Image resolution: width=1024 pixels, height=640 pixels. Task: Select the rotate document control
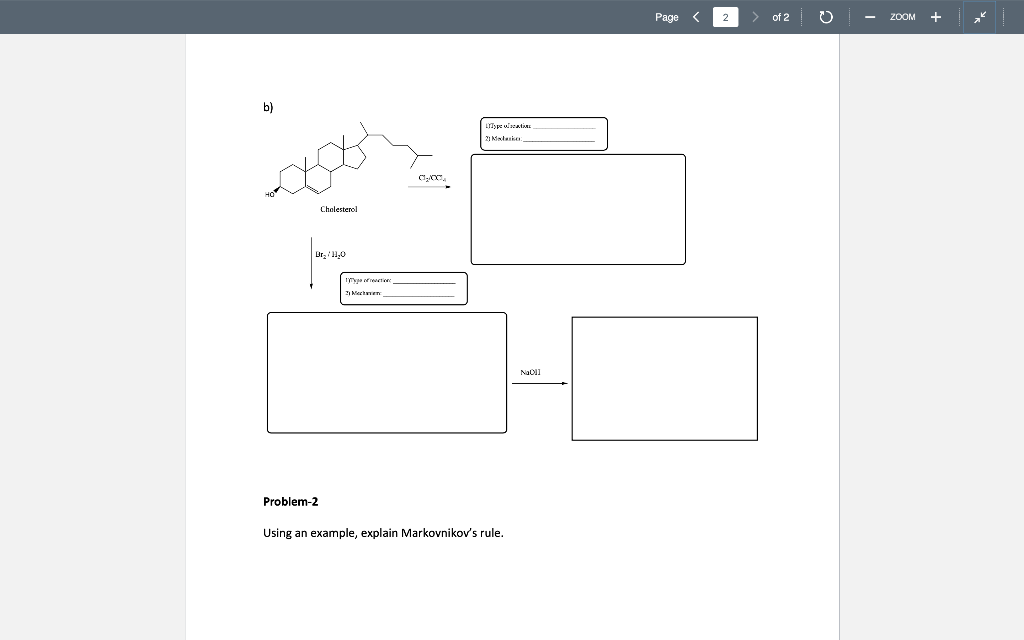823,16
